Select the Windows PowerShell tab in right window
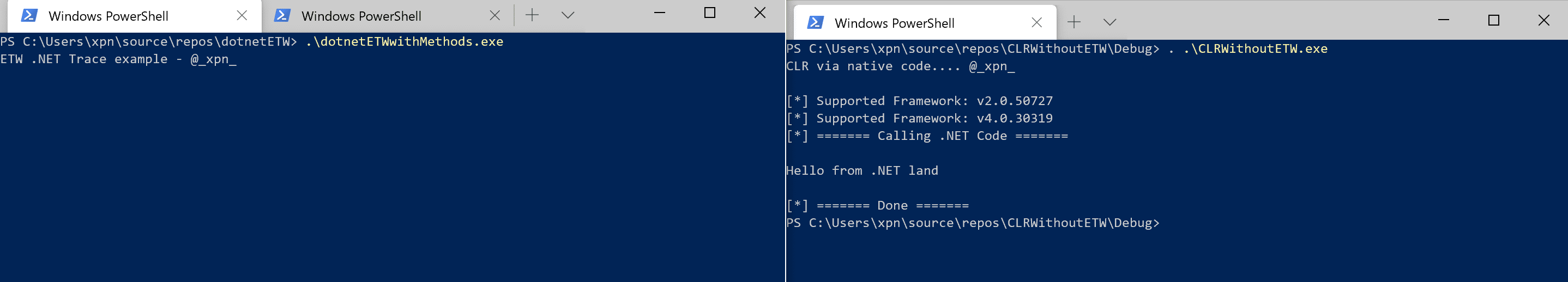Screen dimensions: 1568x282 (x=925, y=23)
